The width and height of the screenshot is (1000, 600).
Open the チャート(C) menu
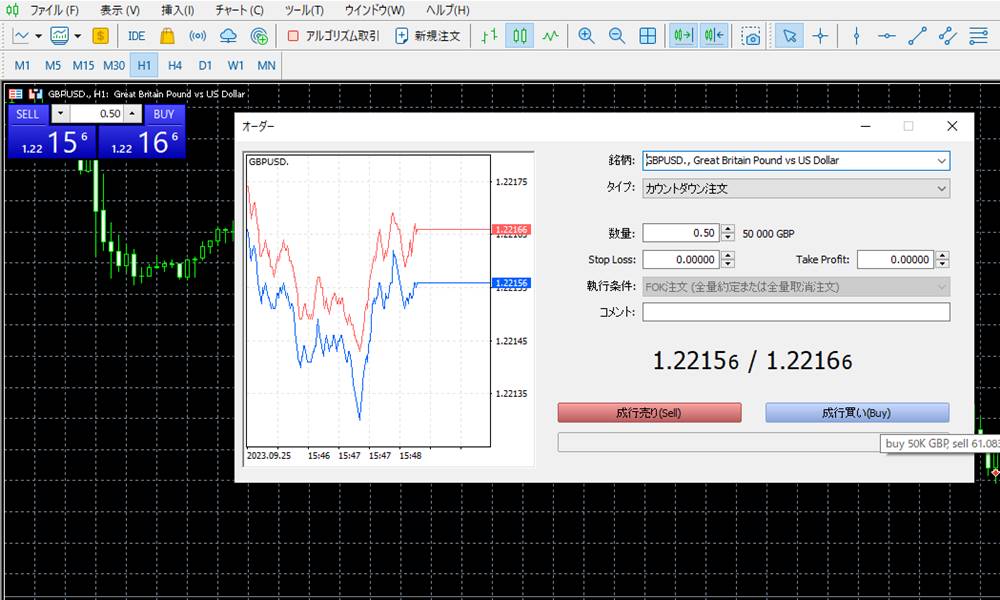point(239,10)
